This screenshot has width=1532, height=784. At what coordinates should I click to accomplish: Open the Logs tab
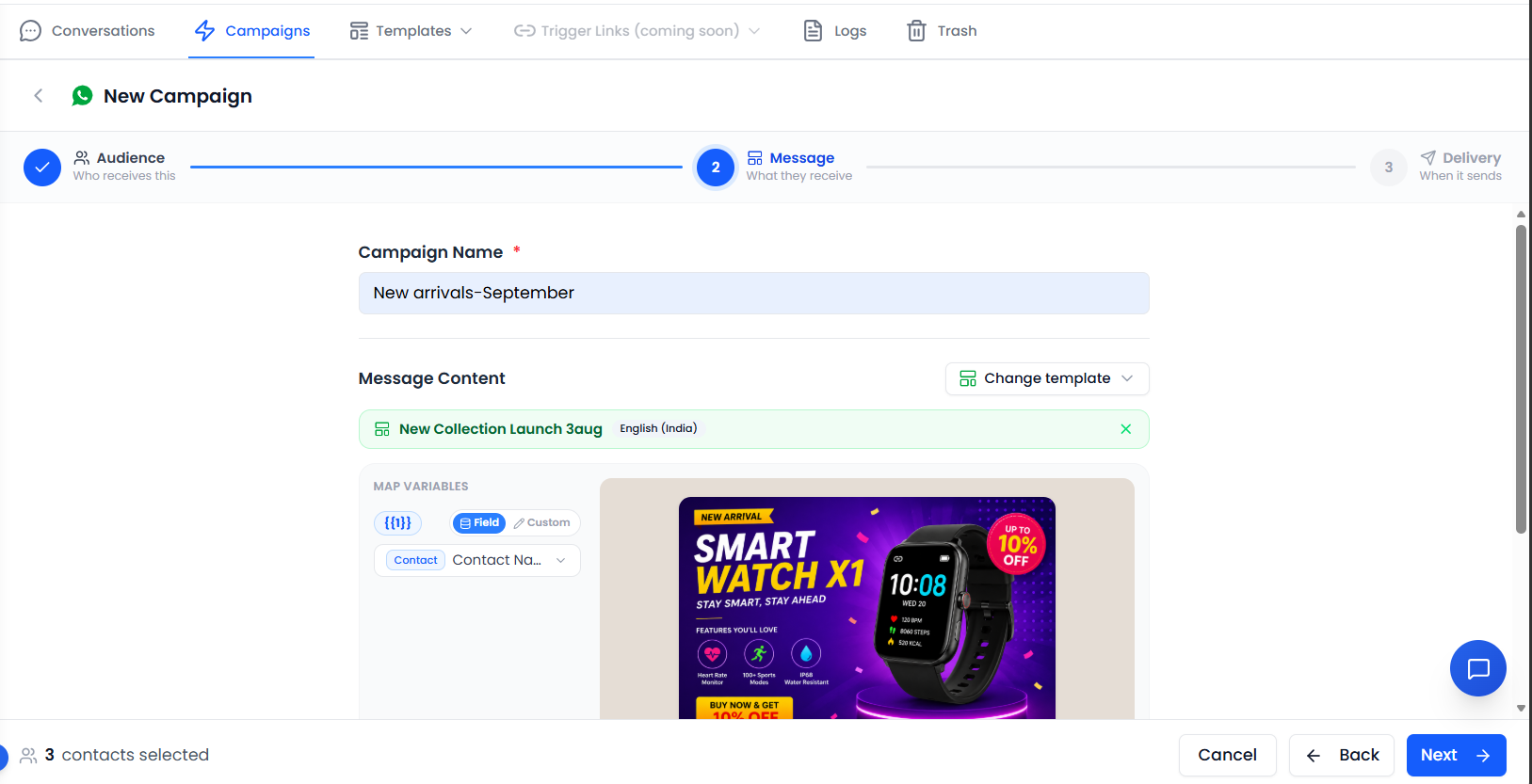[834, 31]
